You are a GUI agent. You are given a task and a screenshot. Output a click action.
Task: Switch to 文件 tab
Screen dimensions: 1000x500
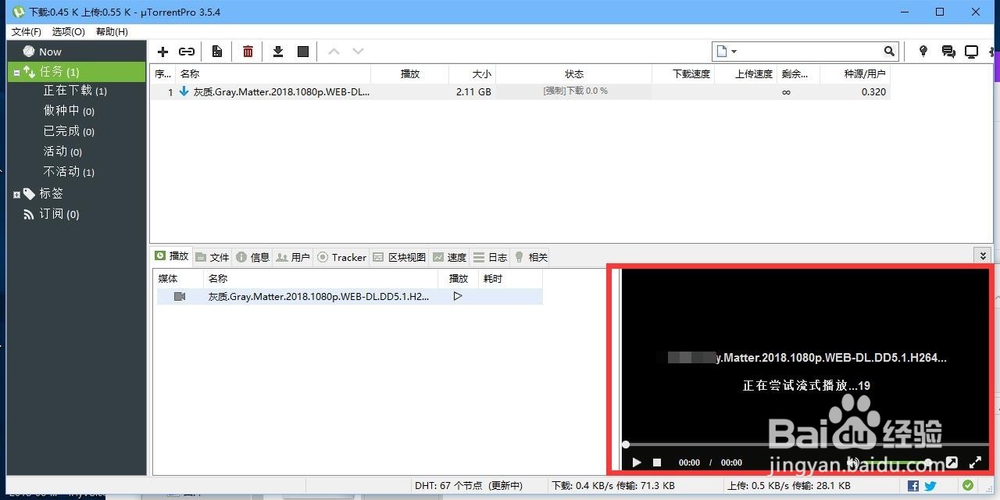point(212,257)
